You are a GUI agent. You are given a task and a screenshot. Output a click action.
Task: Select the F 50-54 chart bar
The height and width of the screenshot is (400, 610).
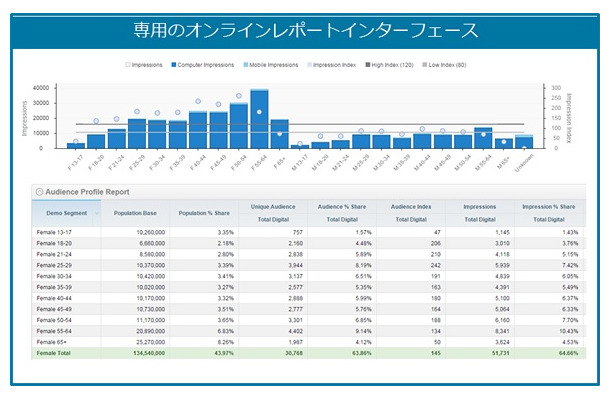(239, 126)
